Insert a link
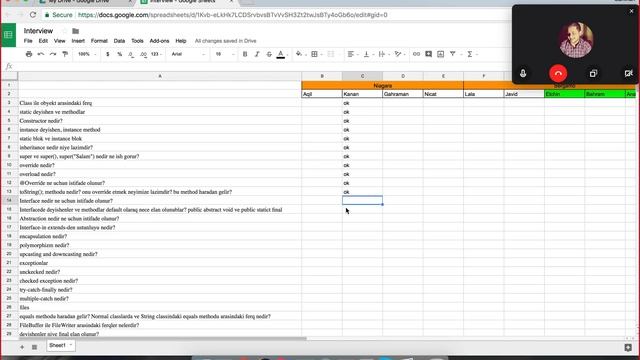640x360 pixels. pyautogui.click(x=416, y=54)
